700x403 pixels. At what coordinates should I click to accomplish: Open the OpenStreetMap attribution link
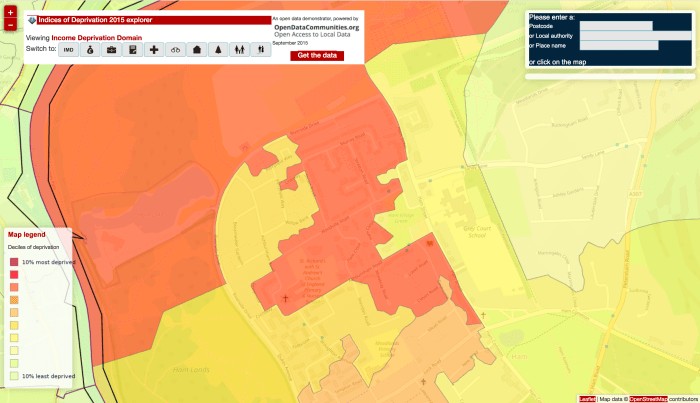click(x=648, y=398)
